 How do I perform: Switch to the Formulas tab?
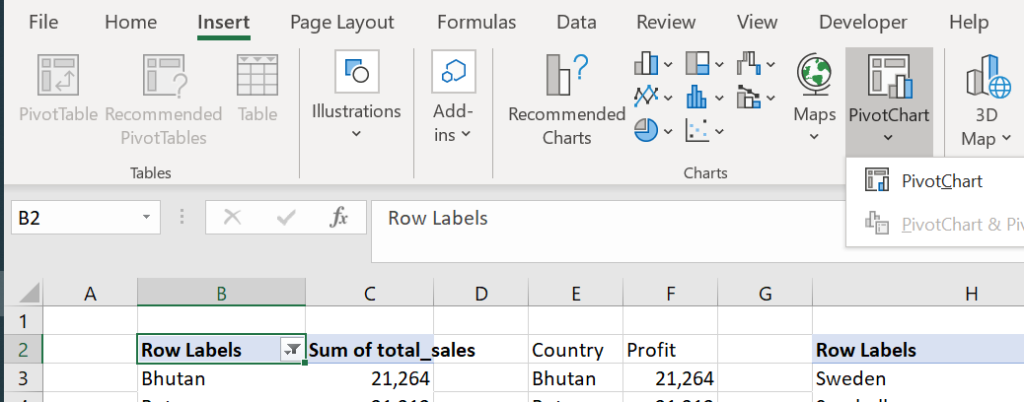pyautogui.click(x=476, y=22)
